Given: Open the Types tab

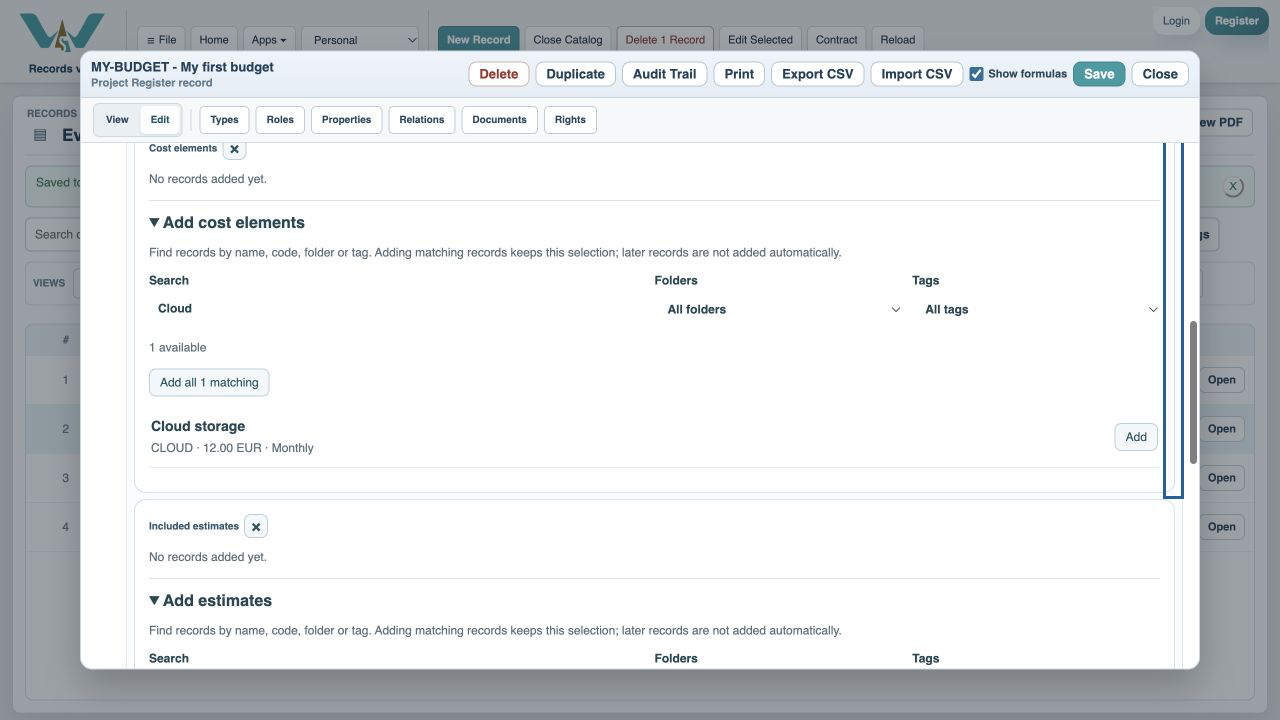Looking at the screenshot, I should pos(225,120).
